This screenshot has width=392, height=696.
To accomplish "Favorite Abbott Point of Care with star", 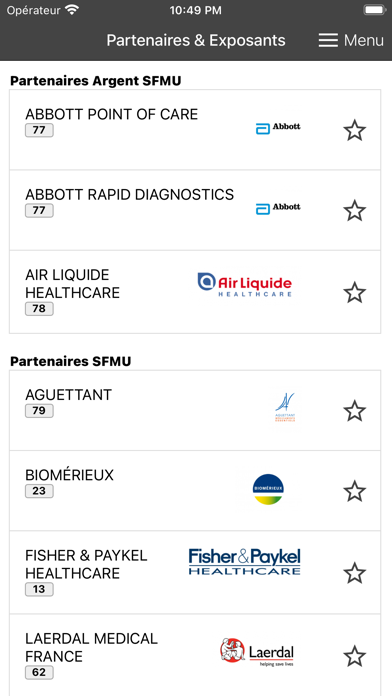I will click(354, 130).
